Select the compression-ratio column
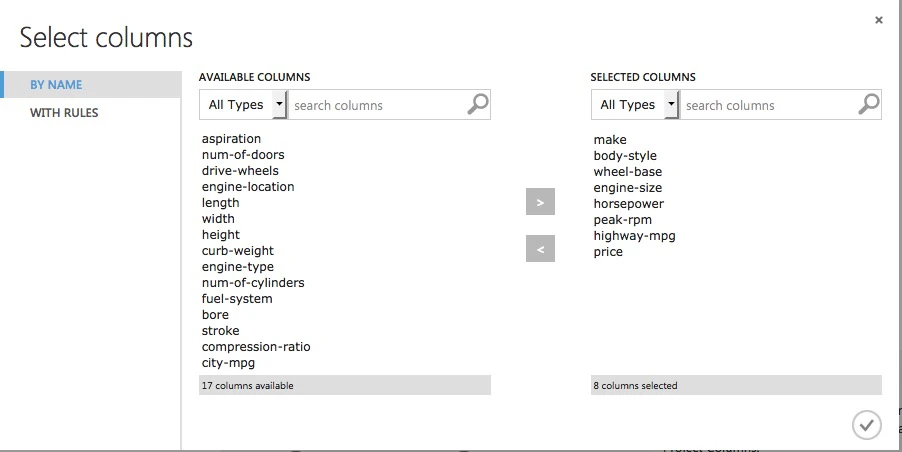Viewport: 902px width, 452px height. pyautogui.click(x=256, y=347)
